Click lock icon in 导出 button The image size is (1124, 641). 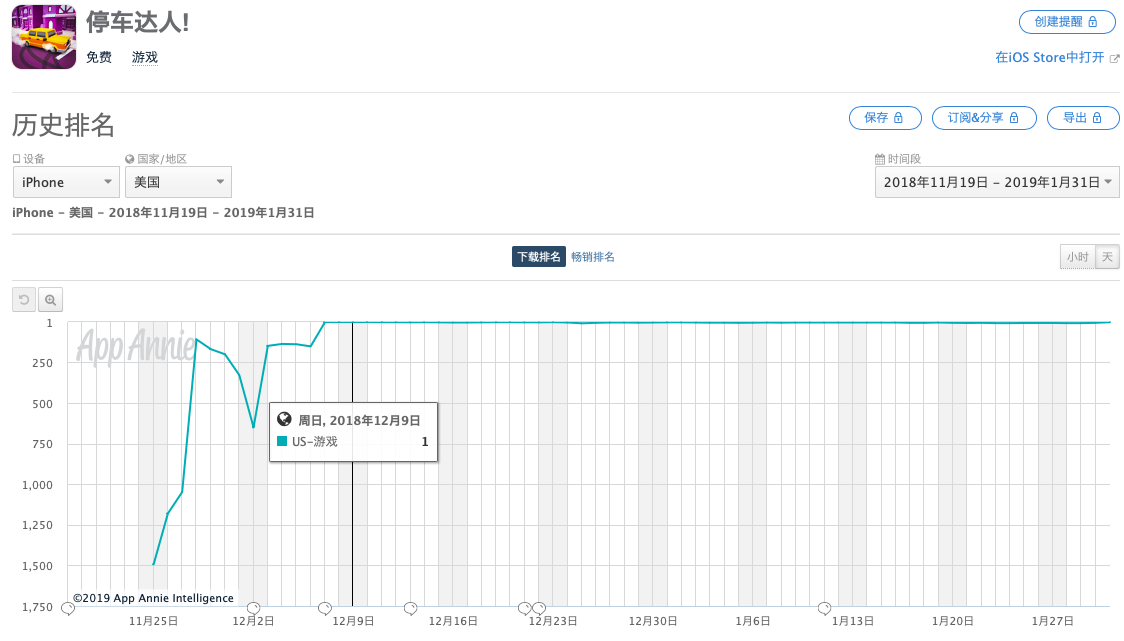pyautogui.click(x=1097, y=118)
